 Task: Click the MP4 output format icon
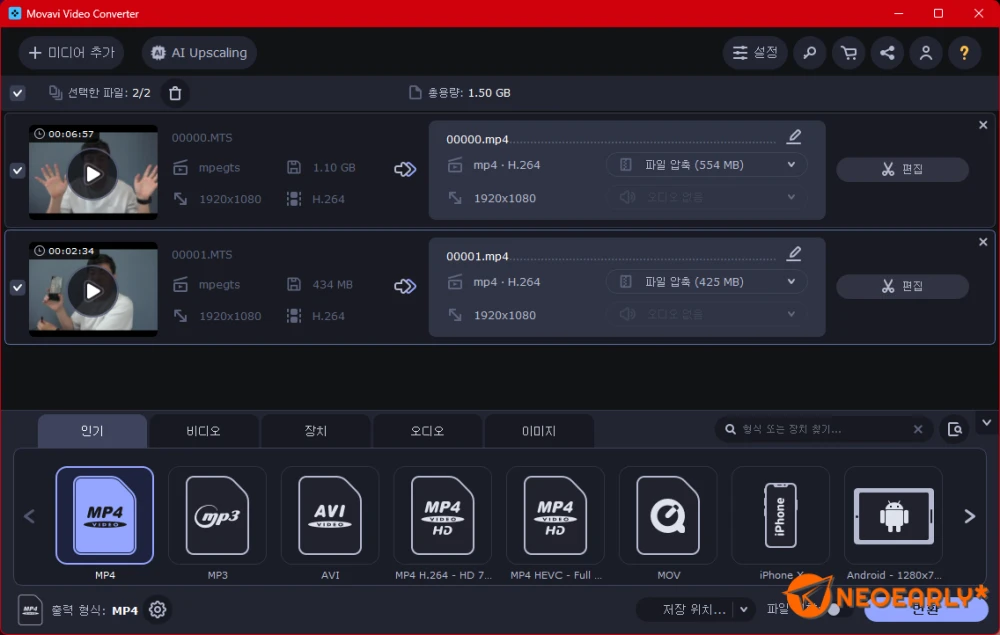(30, 610)
